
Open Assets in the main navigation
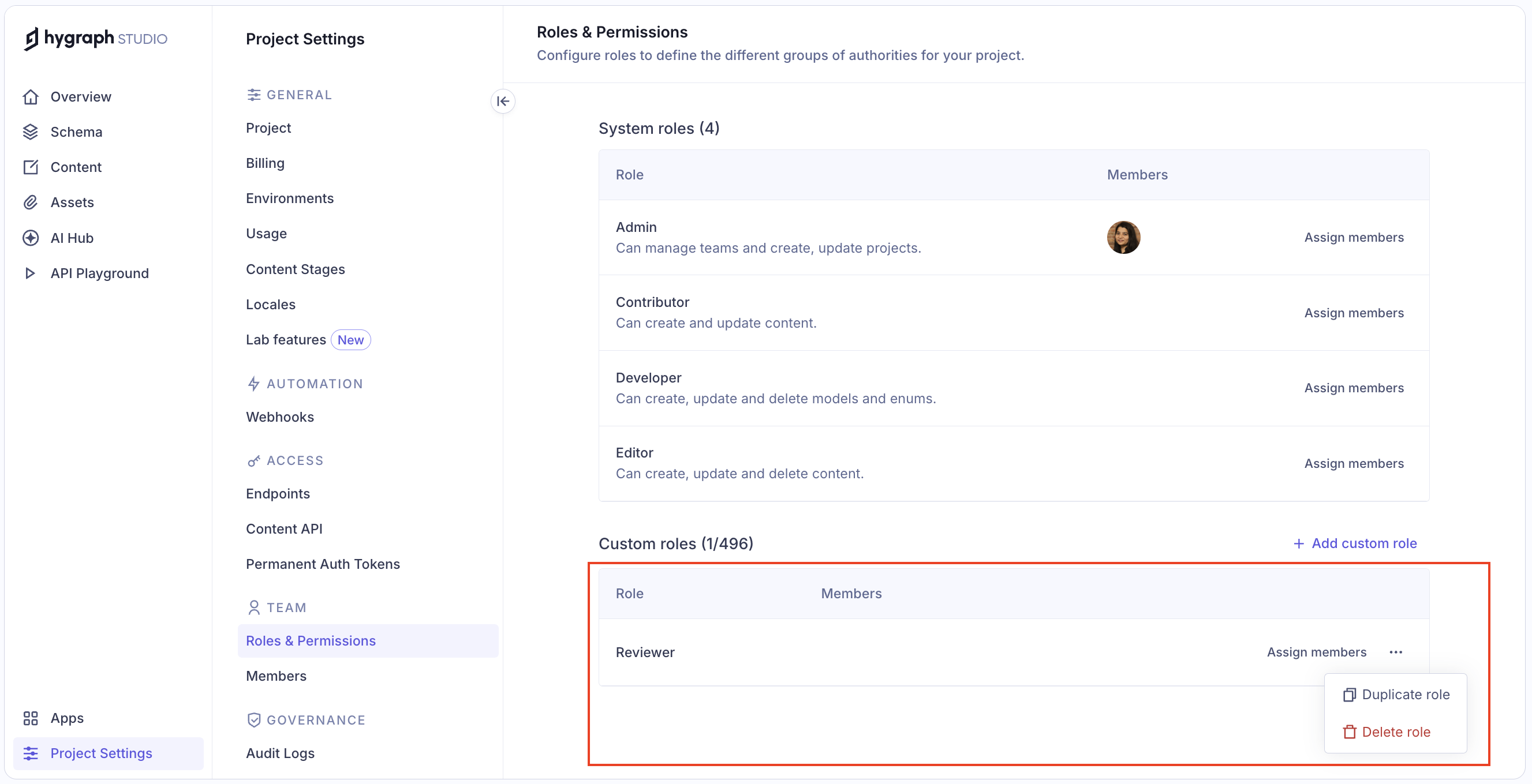[x=72, y=202]
